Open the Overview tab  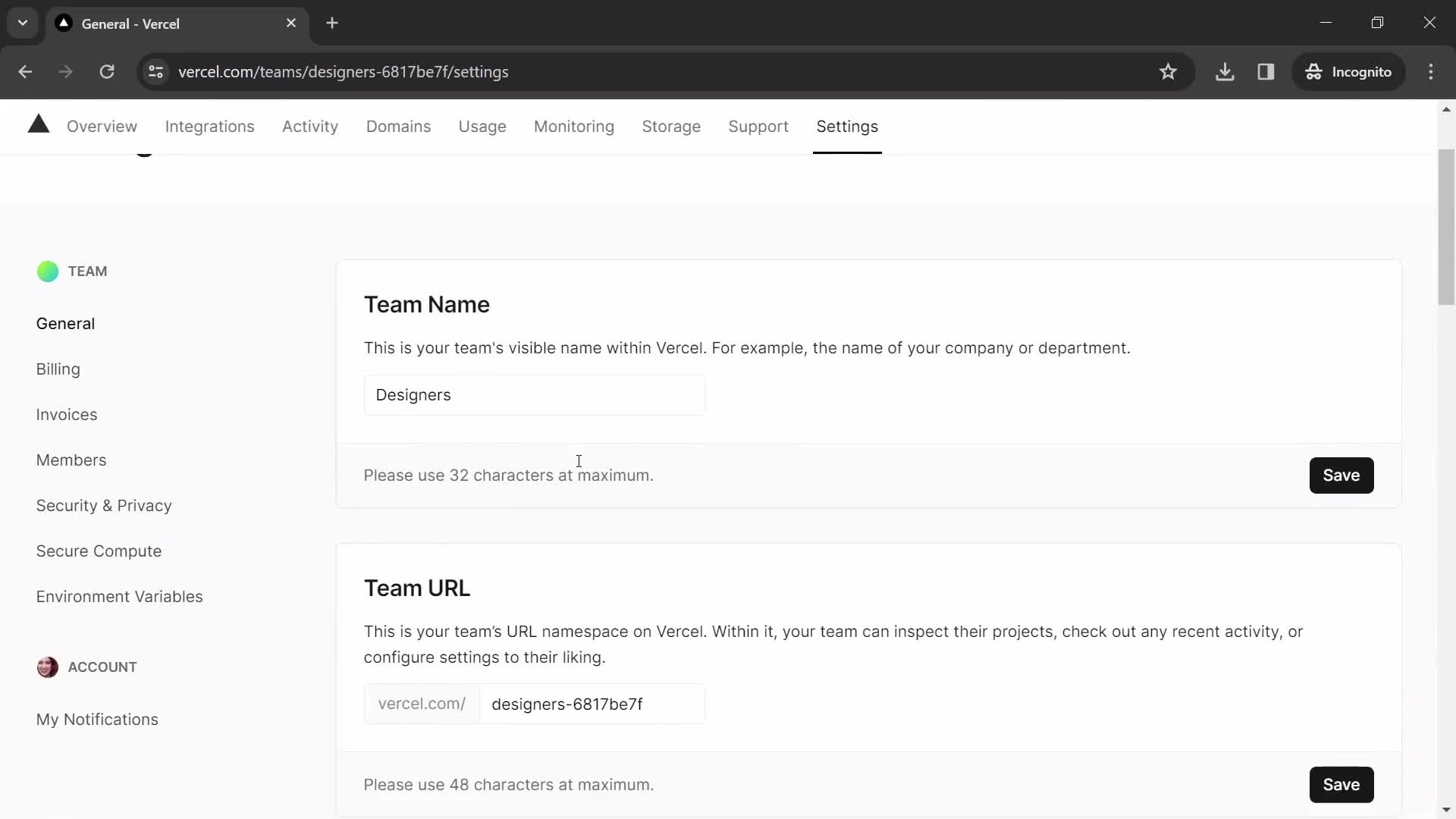tap(102, 126)
